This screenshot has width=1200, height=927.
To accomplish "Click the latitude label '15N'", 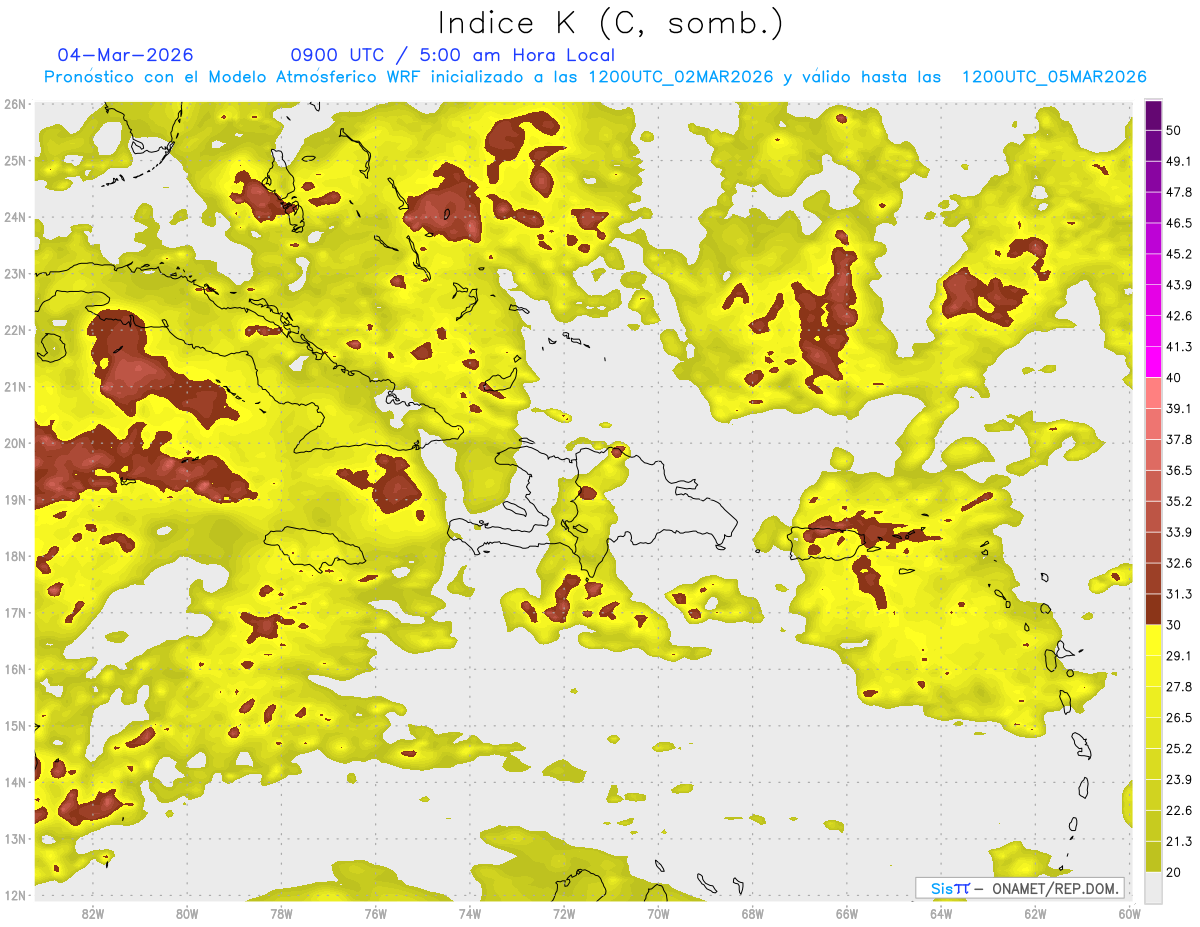I will tap(15, 726).
